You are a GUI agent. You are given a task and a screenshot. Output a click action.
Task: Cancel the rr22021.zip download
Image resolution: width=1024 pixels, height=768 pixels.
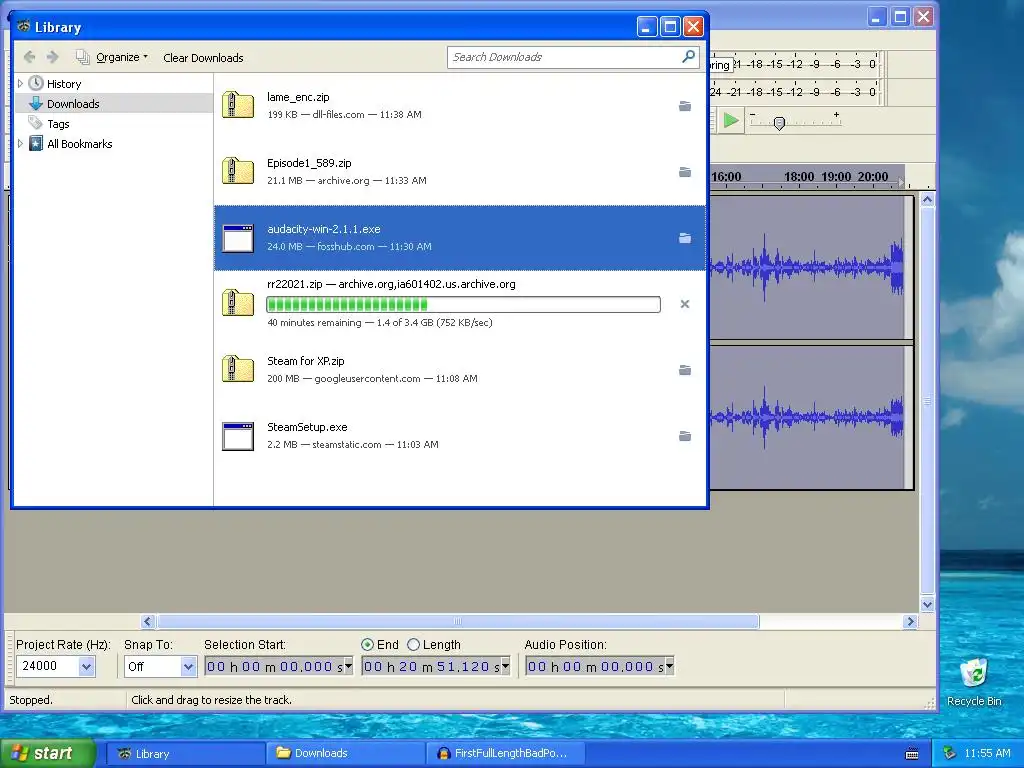[x=684, y=304]
